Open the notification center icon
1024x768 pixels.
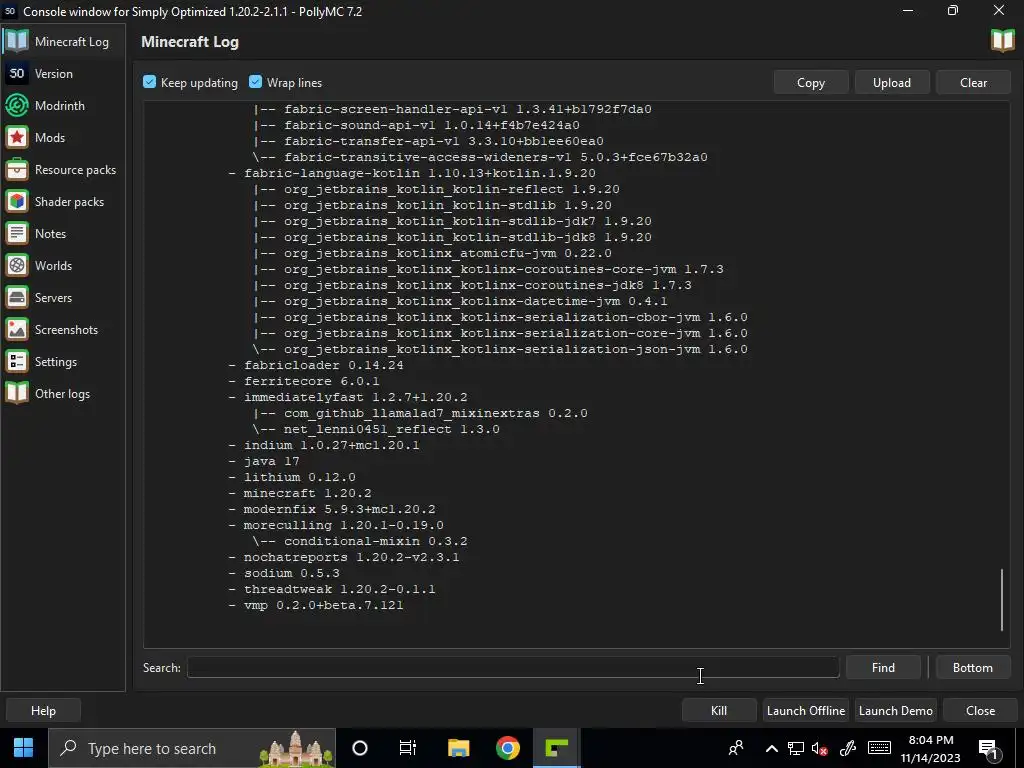click(988, 749)
